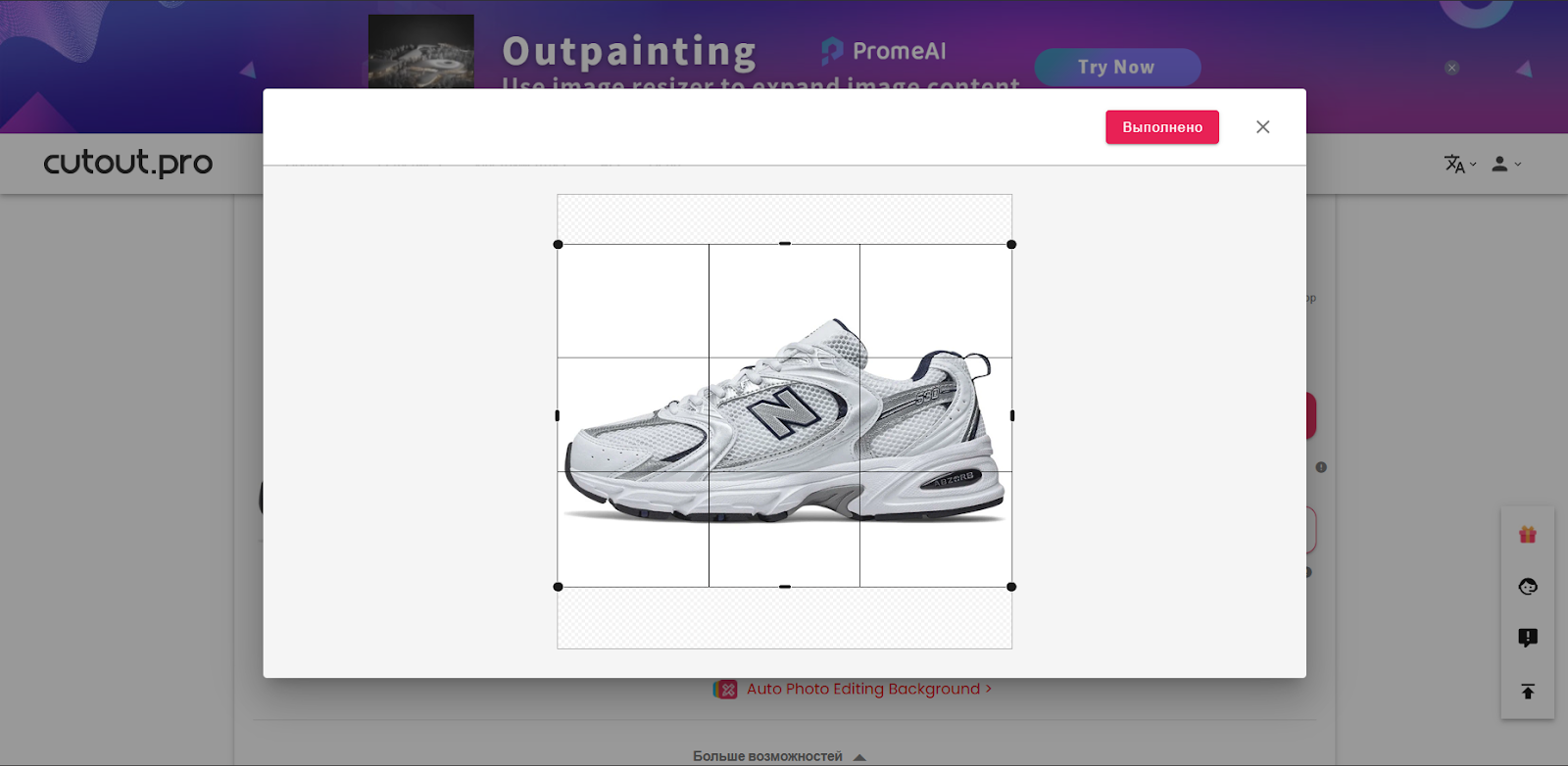Viewport: 1568px width, 766px height.
Task: Select the top-left crop corner handle
Action: [x=559, y=245]
